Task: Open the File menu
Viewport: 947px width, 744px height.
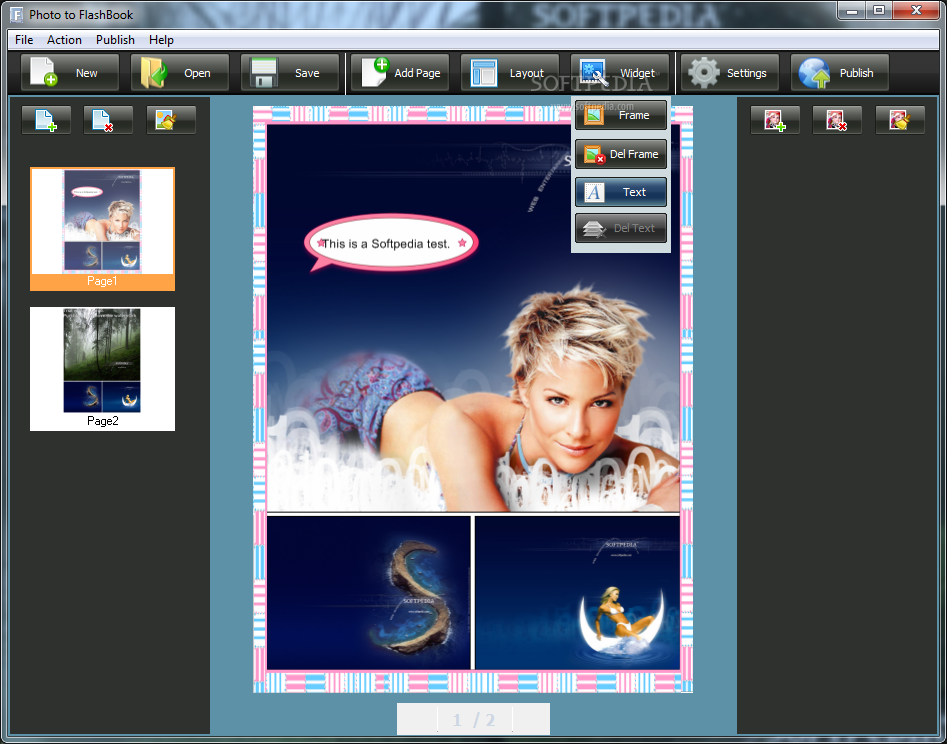Action: click(x=24, y=40)
